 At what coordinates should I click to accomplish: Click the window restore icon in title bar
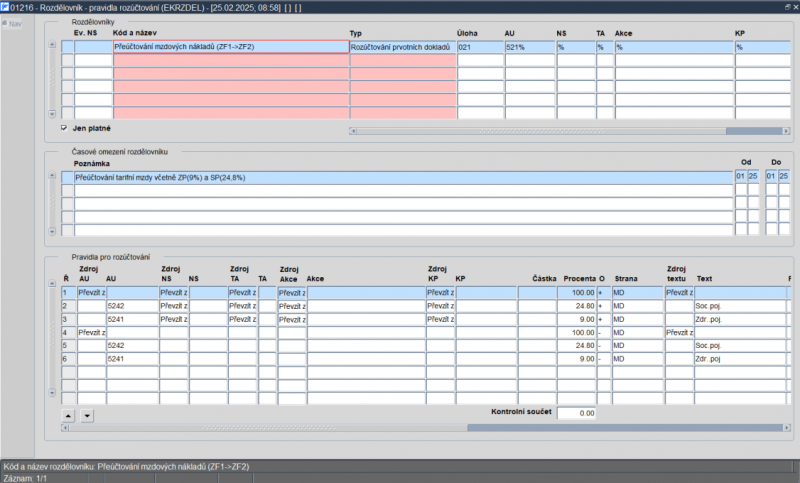(787, 7)
